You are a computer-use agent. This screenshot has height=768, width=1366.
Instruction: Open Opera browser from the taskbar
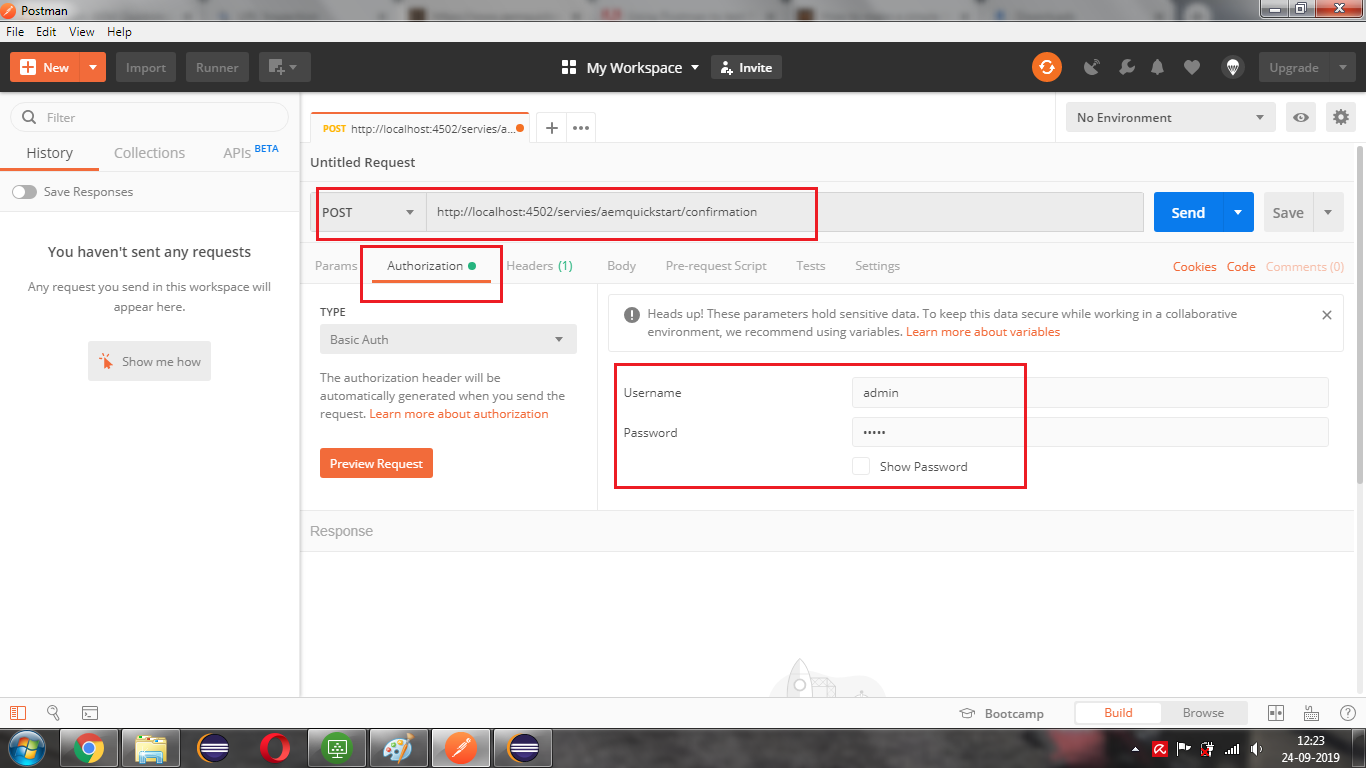pyautogui.click(x=274, y=748)
